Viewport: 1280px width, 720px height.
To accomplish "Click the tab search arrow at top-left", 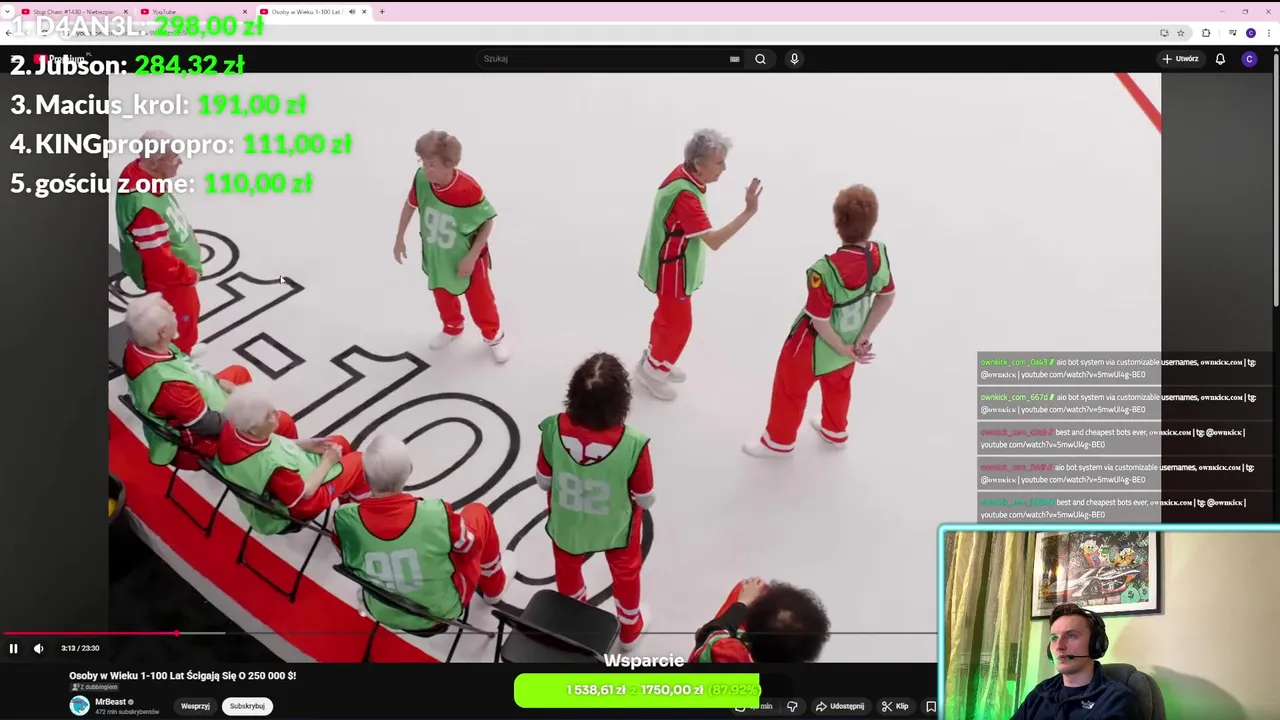I will (x=8, y=12).
